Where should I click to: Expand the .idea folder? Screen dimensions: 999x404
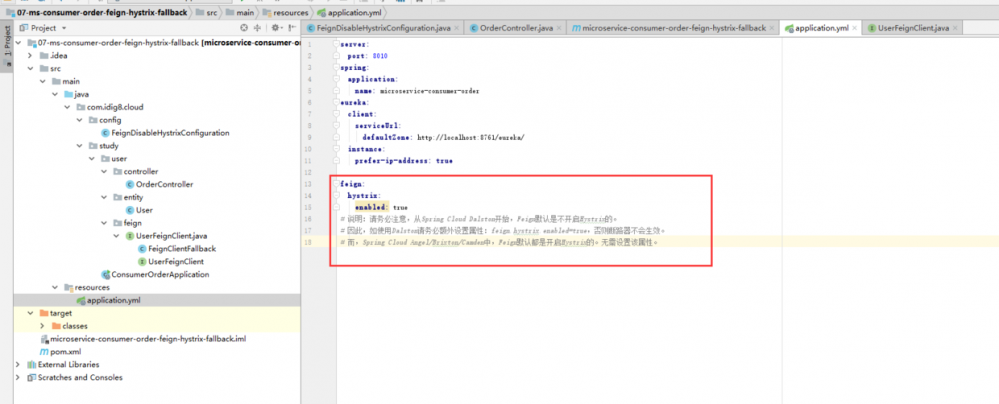(x=30, y=56)
